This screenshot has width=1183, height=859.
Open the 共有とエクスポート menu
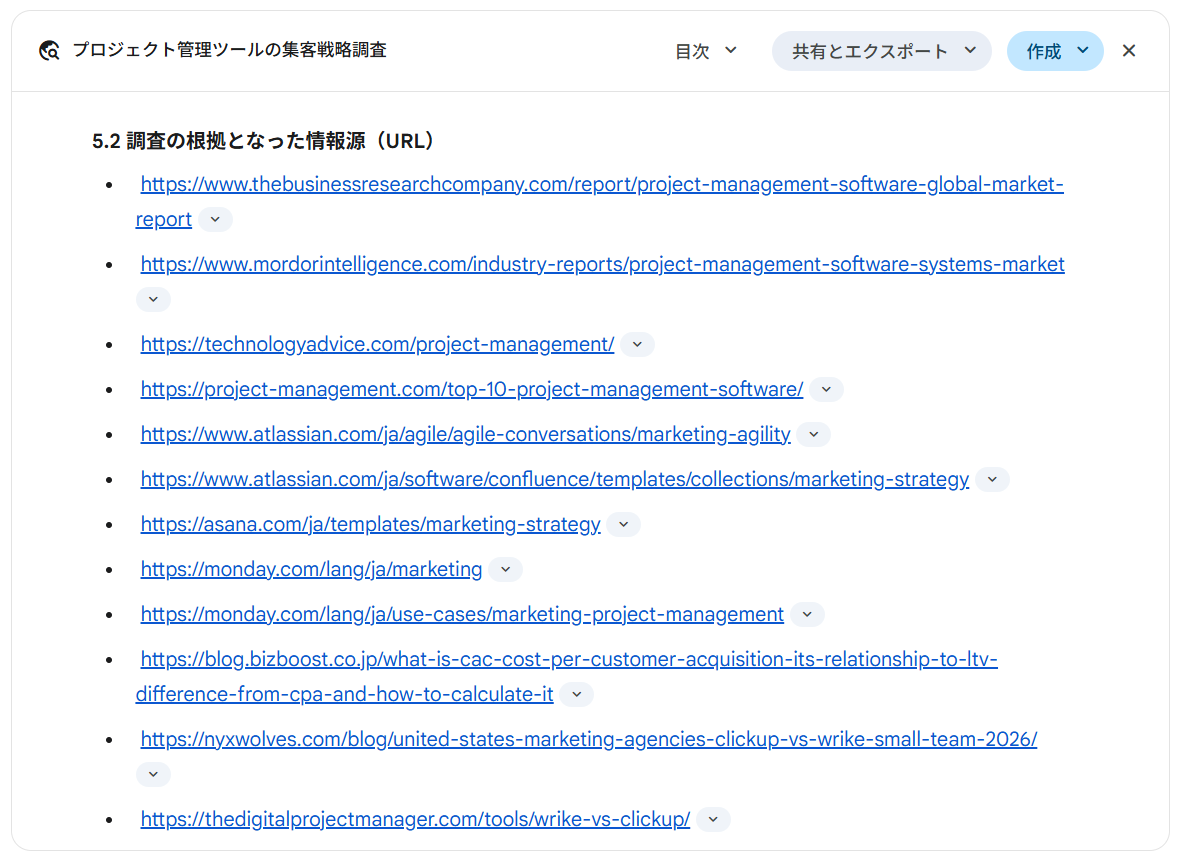click(x=881, y=51)
